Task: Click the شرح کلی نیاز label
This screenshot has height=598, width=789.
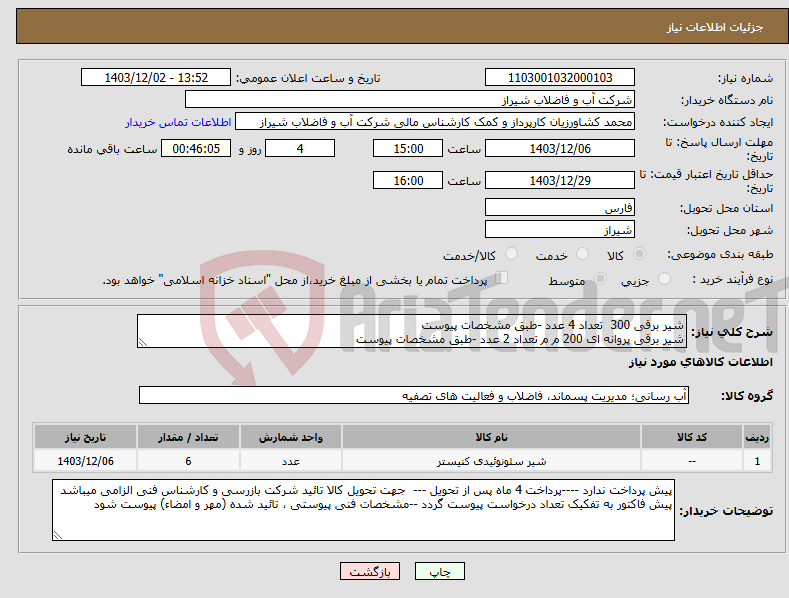Action: point(732,332)
